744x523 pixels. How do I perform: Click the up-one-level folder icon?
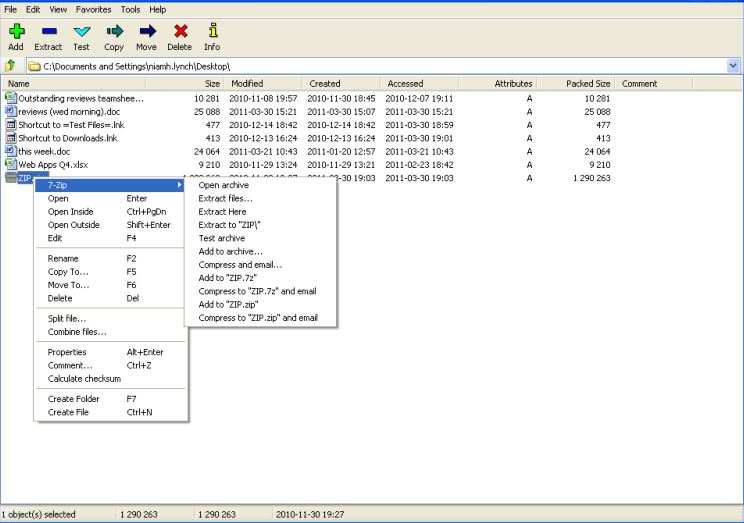click(10, 65)
